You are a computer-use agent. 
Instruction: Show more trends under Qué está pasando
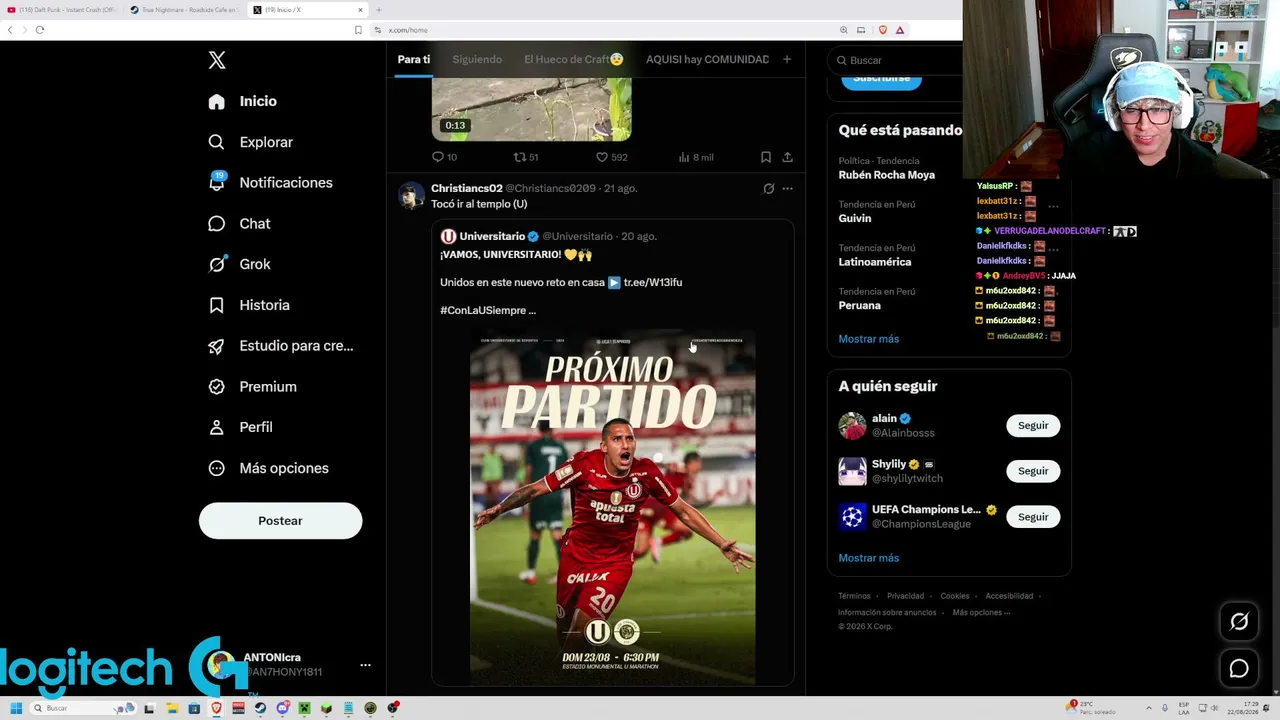[869, 339]
